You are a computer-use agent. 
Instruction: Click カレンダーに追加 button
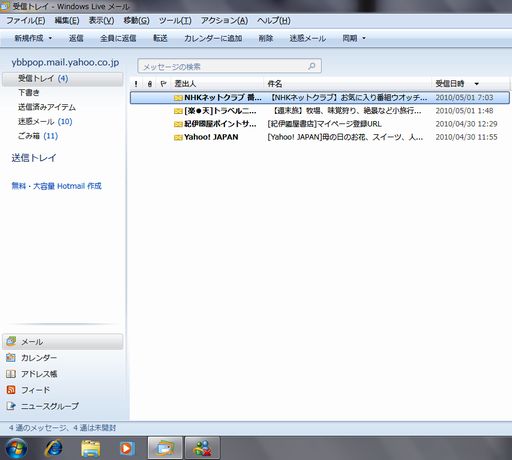(213, 38)
